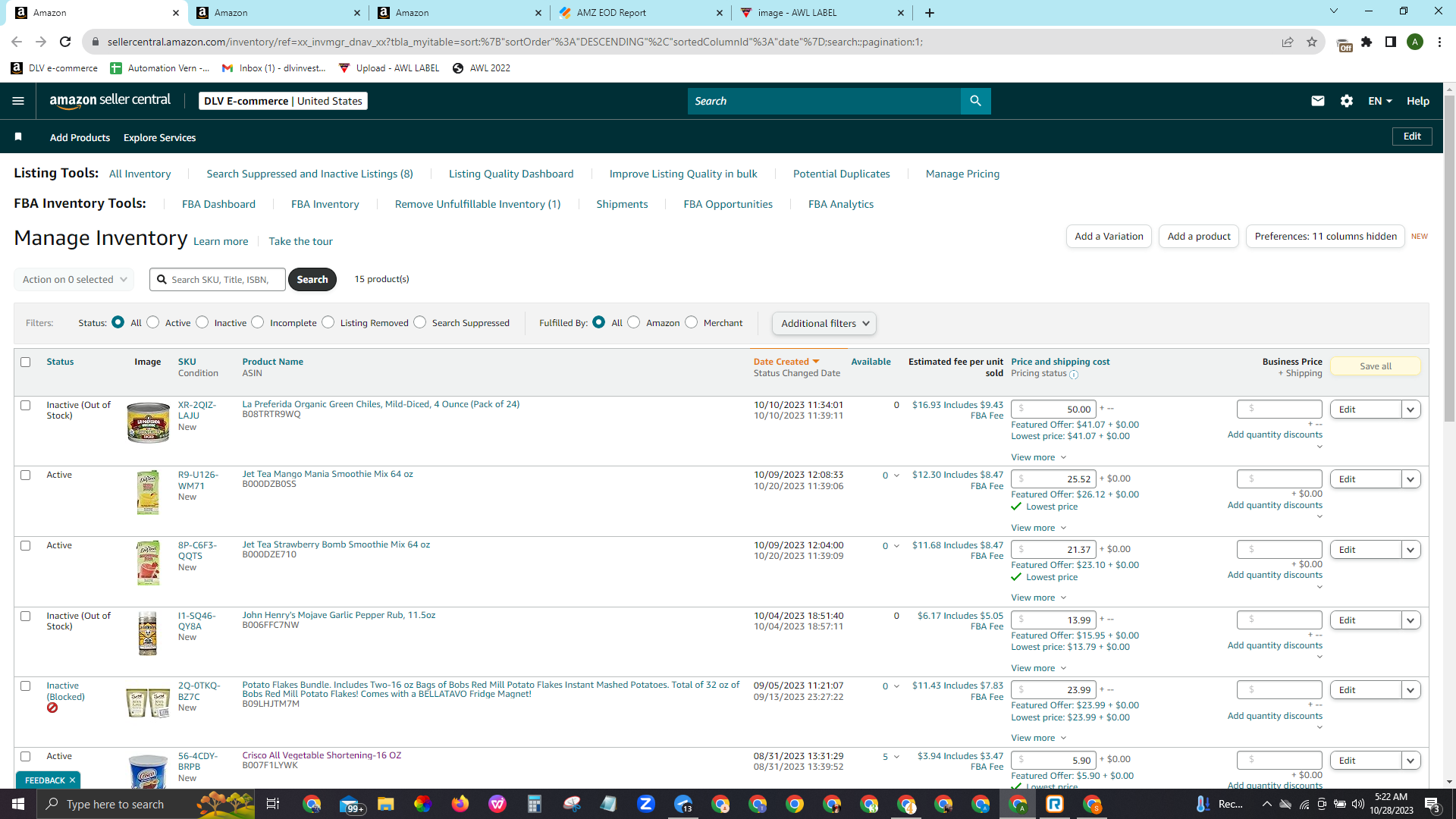Image resolution: width=1456 pixels, height=819 pixels.
Task: Open the settings gear icon
Action: 1347,101
